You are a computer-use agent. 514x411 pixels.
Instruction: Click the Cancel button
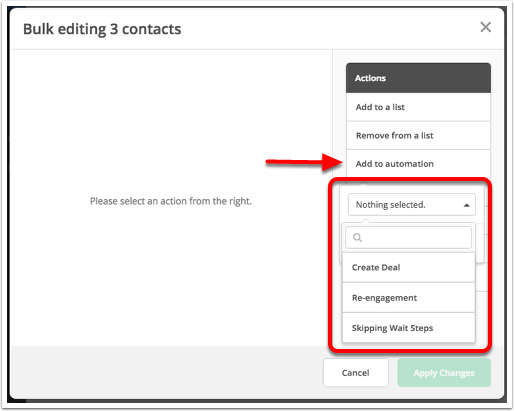click(x=356, y=373)
